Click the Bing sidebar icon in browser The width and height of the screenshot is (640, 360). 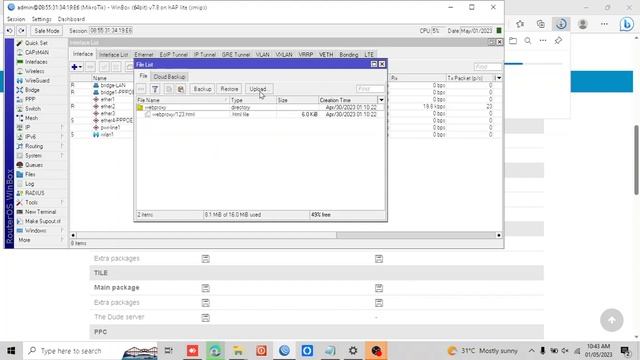627,24
